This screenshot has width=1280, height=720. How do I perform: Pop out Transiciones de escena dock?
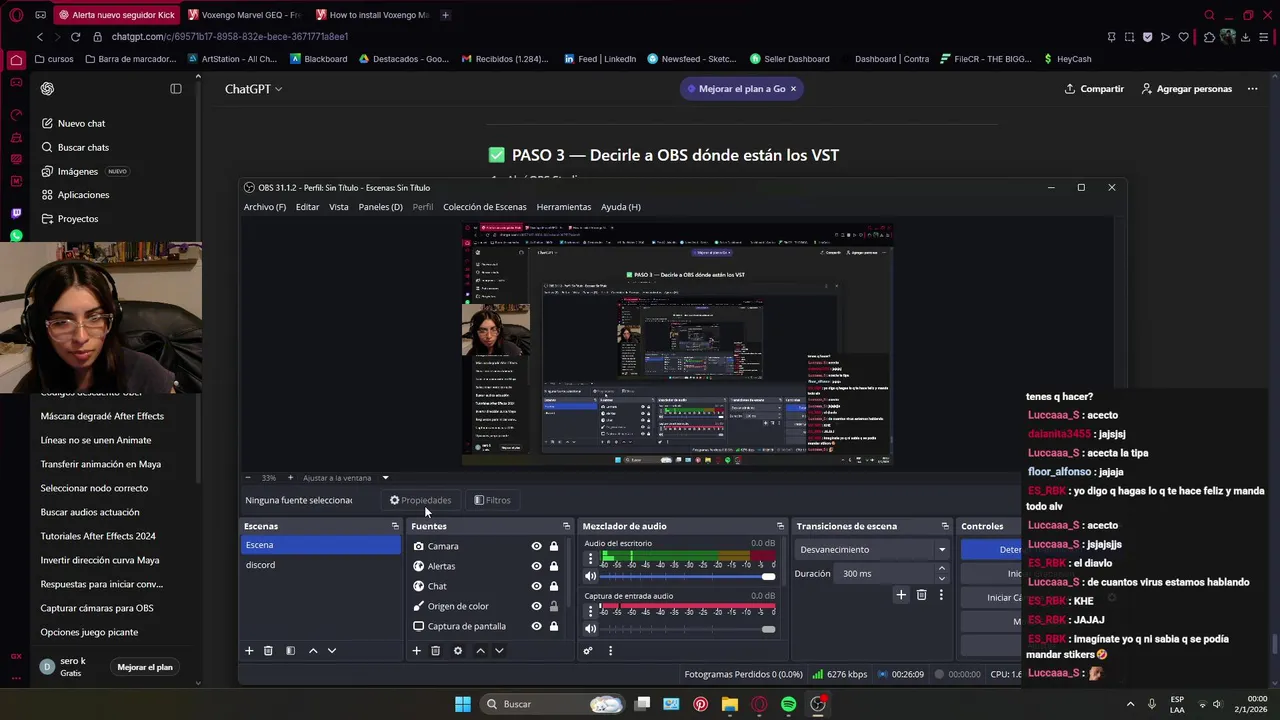(x=945, y=526)
